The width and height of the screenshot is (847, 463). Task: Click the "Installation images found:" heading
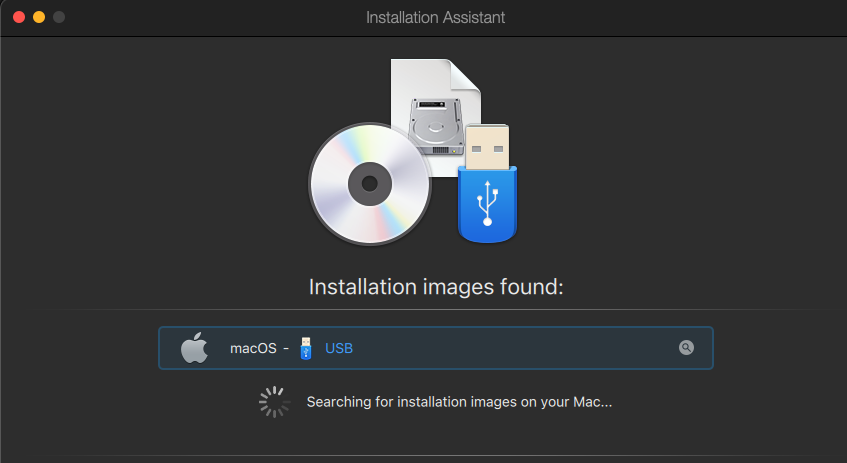pos(436,288)
